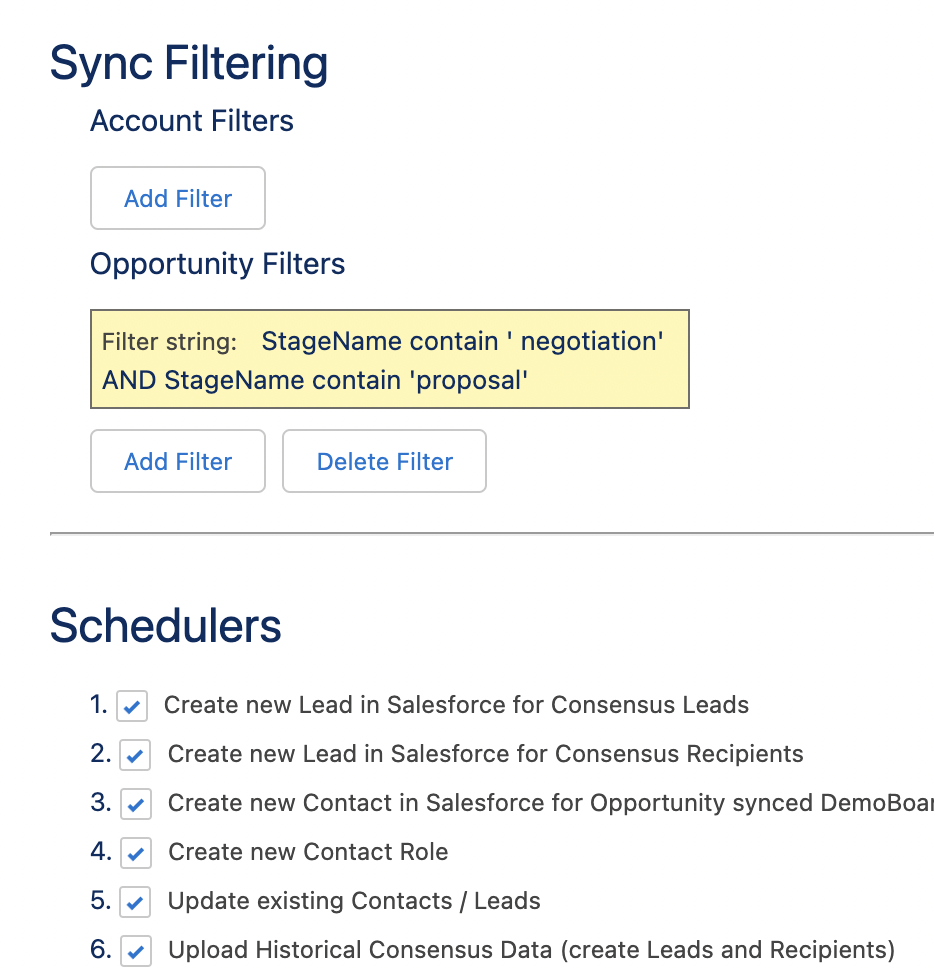Click the 'Consensus Leads' scheduler item text
Image resolution: width=934 pixels, height=968 pixels.
(x=456, y=705)
